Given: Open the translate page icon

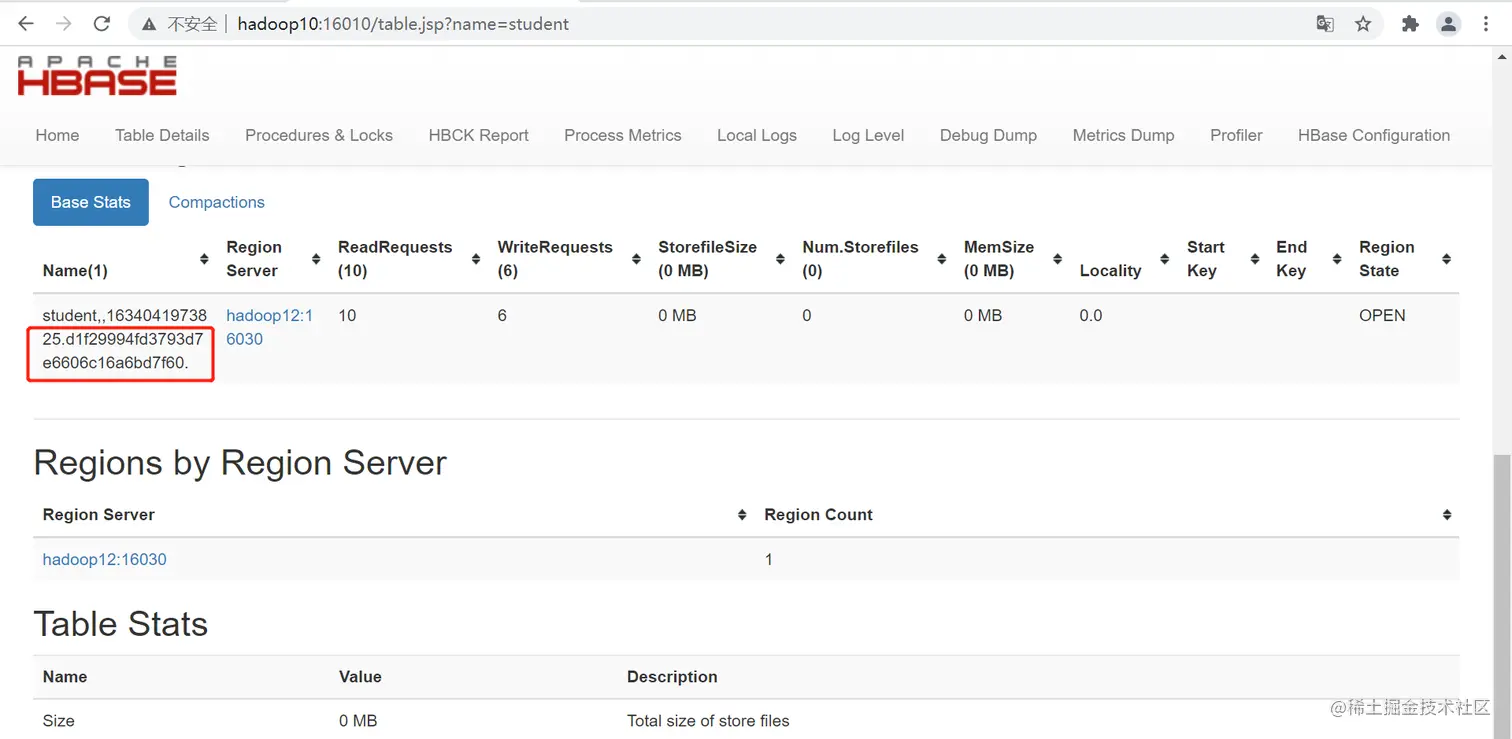Looking at the screenshot, I should tap(1325, 24).
